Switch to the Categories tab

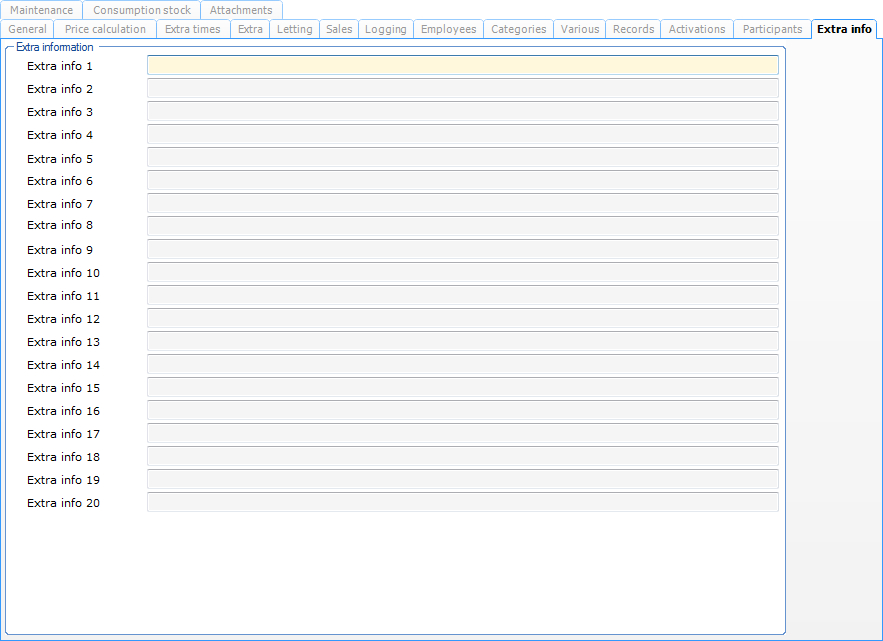tap(519, 29)
